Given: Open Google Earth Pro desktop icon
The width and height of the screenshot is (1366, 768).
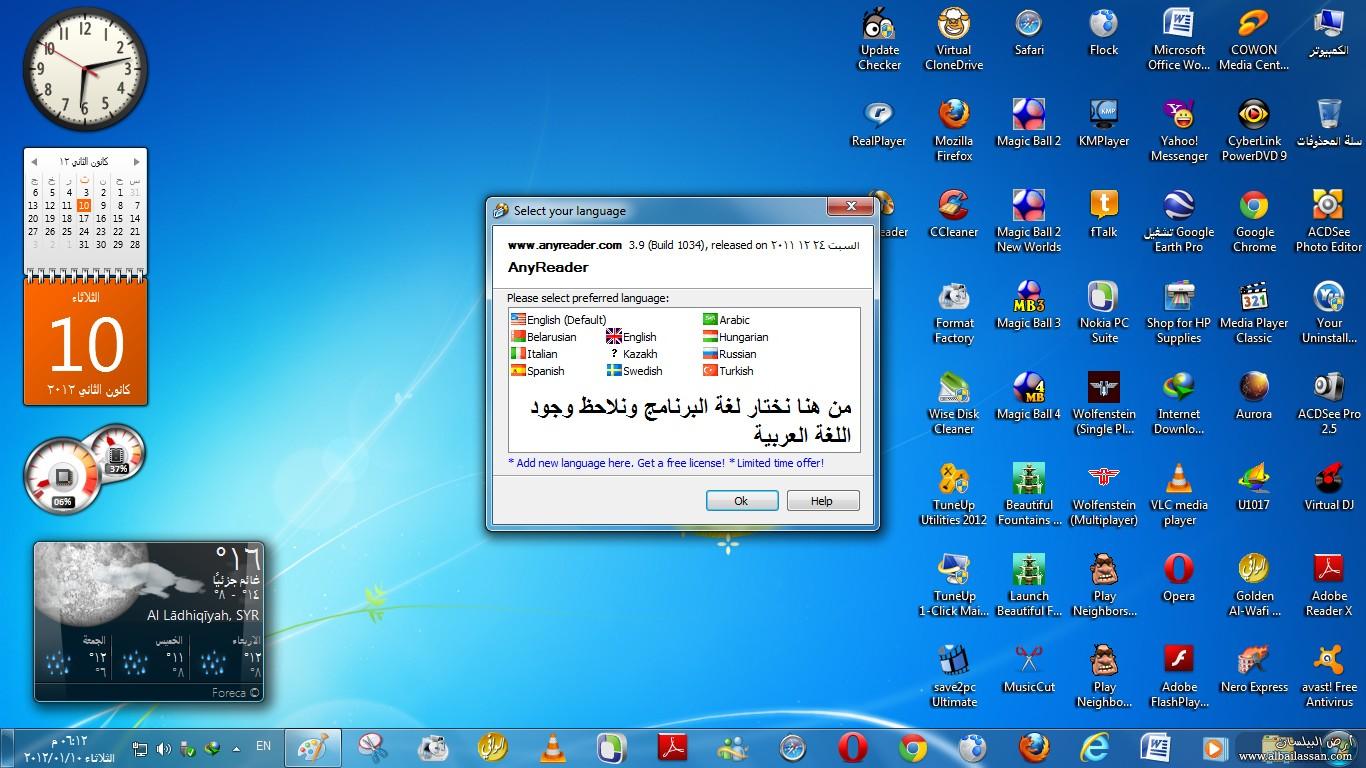Looking at the screenshot, I should (1179, 222).
